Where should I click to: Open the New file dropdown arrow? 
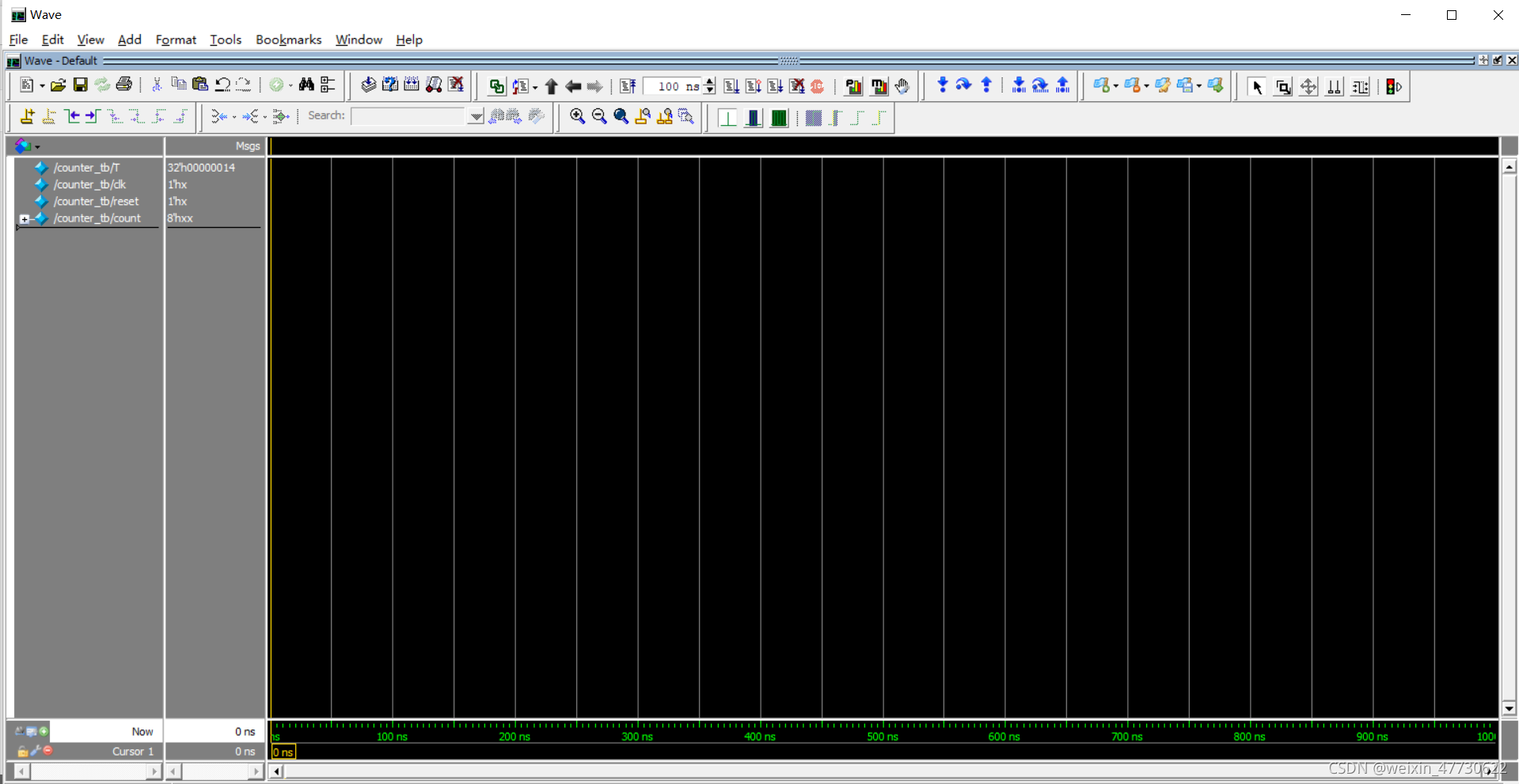click(x=41, y=85)
